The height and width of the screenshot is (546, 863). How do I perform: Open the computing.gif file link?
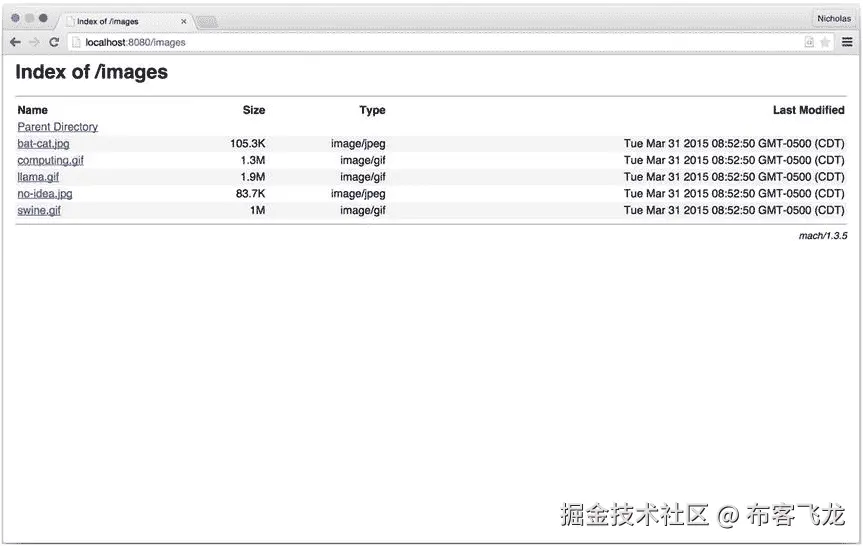click(x=51, y=160)
